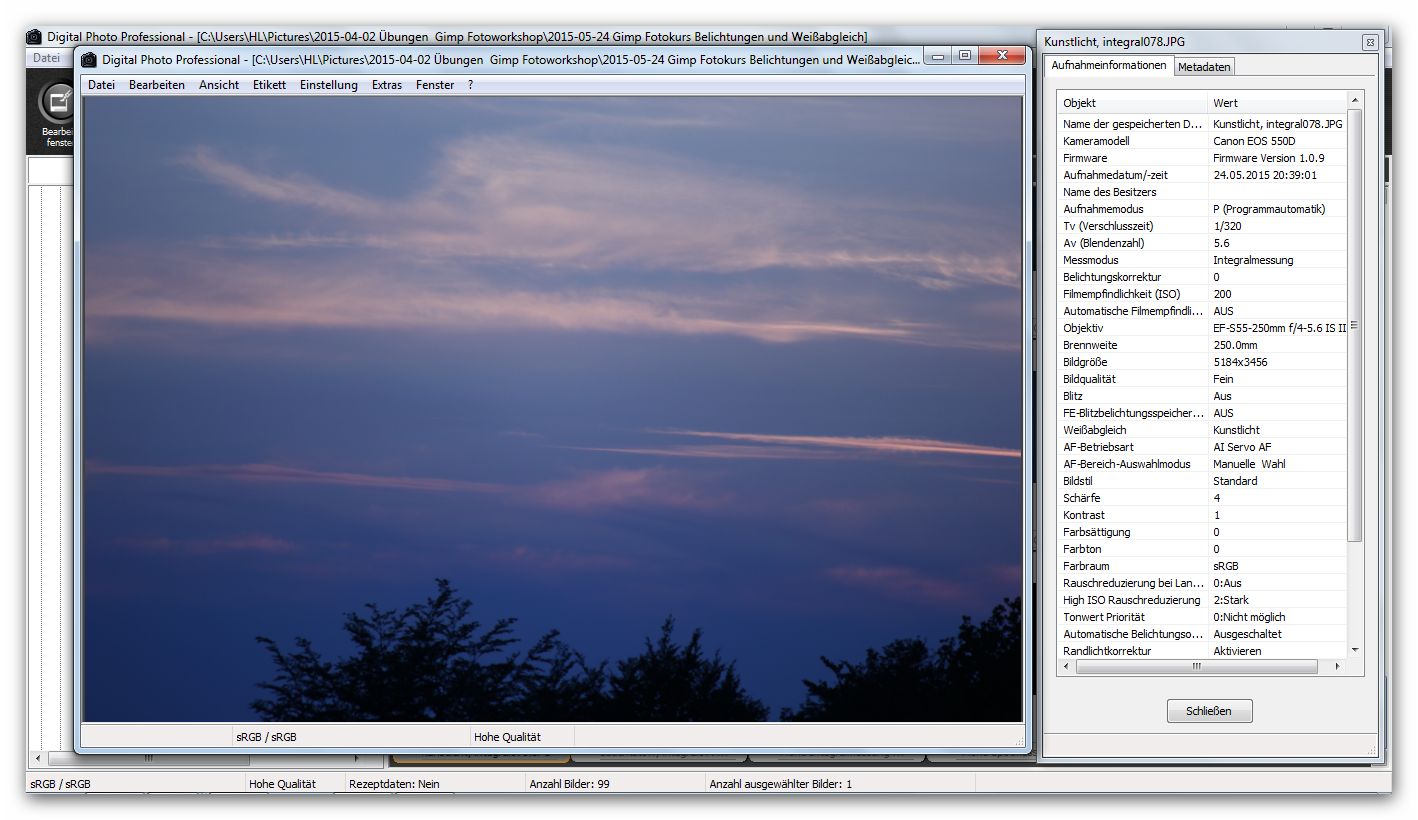Click the Kontrast row
1418x820 pixels.
[x=1202, y=515]
